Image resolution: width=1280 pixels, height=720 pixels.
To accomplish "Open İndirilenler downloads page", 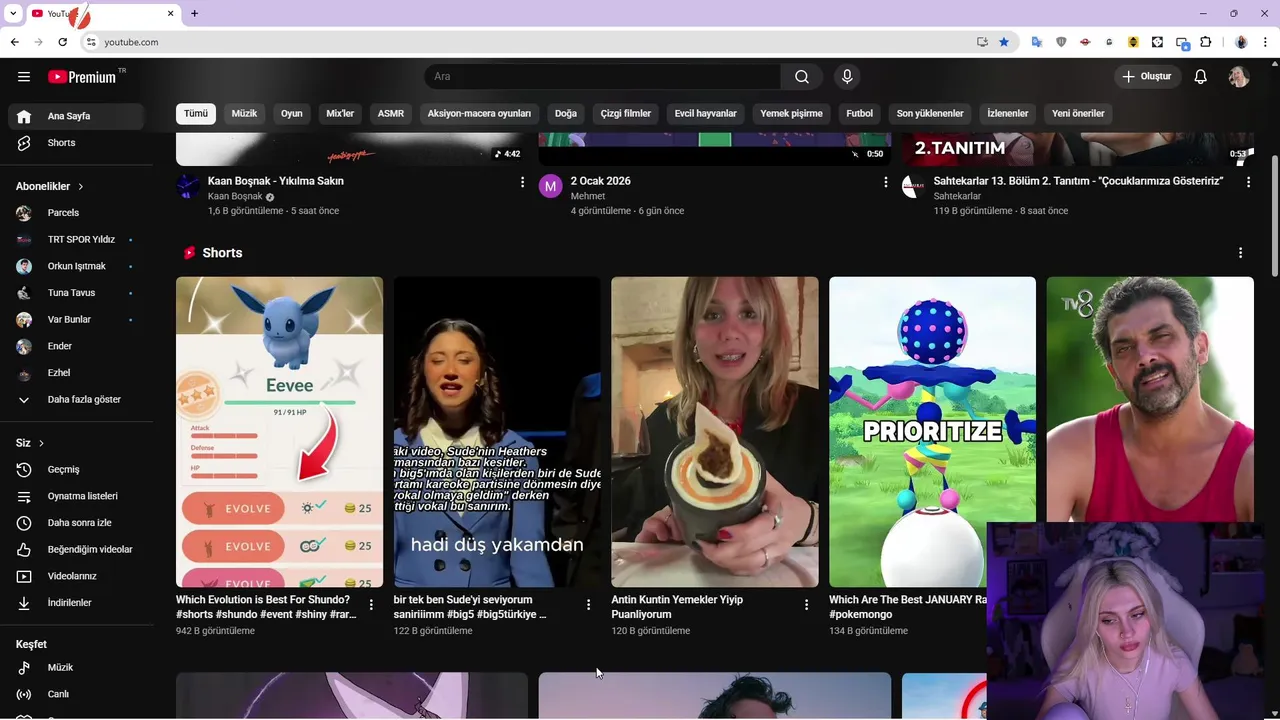I will click(x=76, y=603).
